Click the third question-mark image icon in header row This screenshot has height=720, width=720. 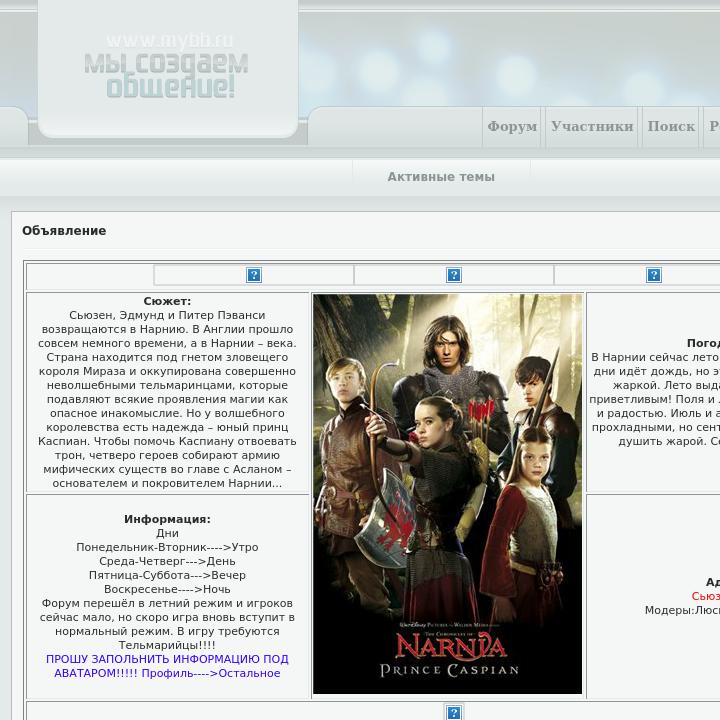point(654,275)
